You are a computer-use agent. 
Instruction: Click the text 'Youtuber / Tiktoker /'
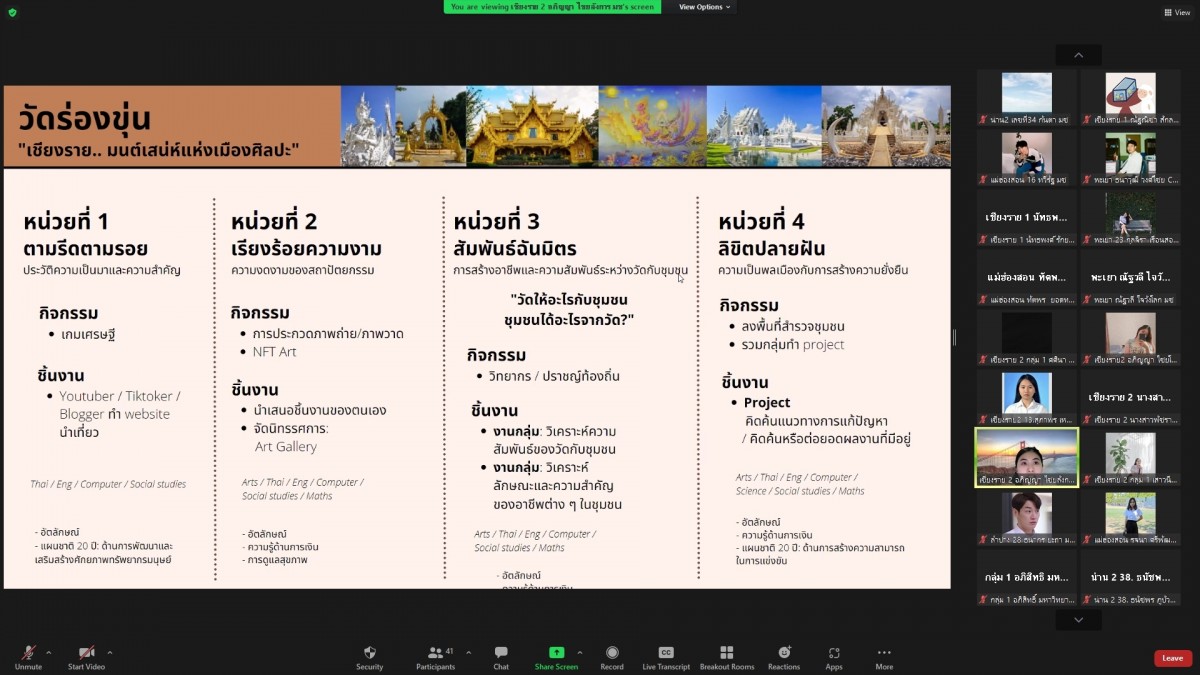(120, 396)
